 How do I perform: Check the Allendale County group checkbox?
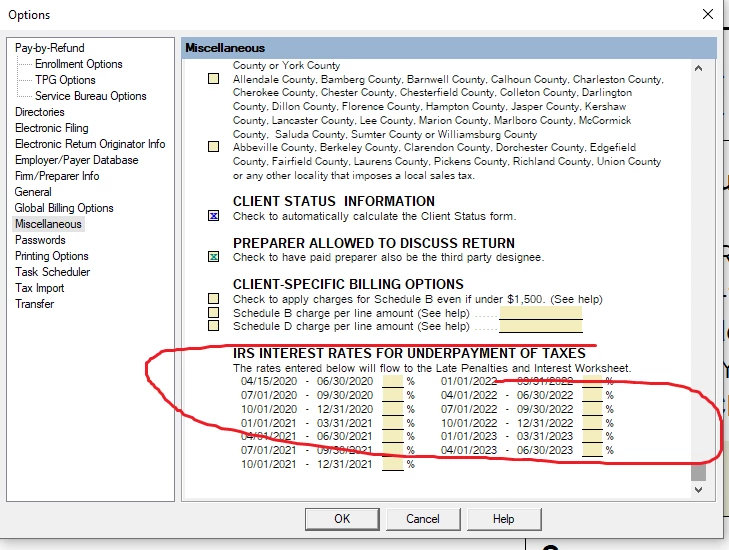click(213, 79)
